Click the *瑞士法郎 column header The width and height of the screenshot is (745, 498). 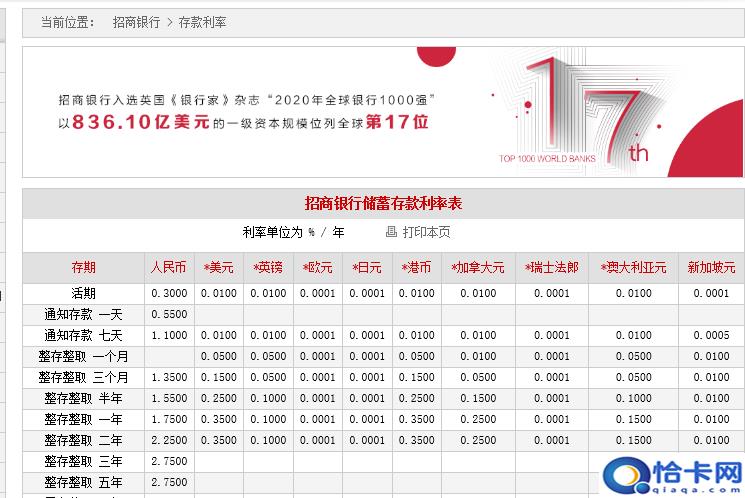click(x=552, y=268)
